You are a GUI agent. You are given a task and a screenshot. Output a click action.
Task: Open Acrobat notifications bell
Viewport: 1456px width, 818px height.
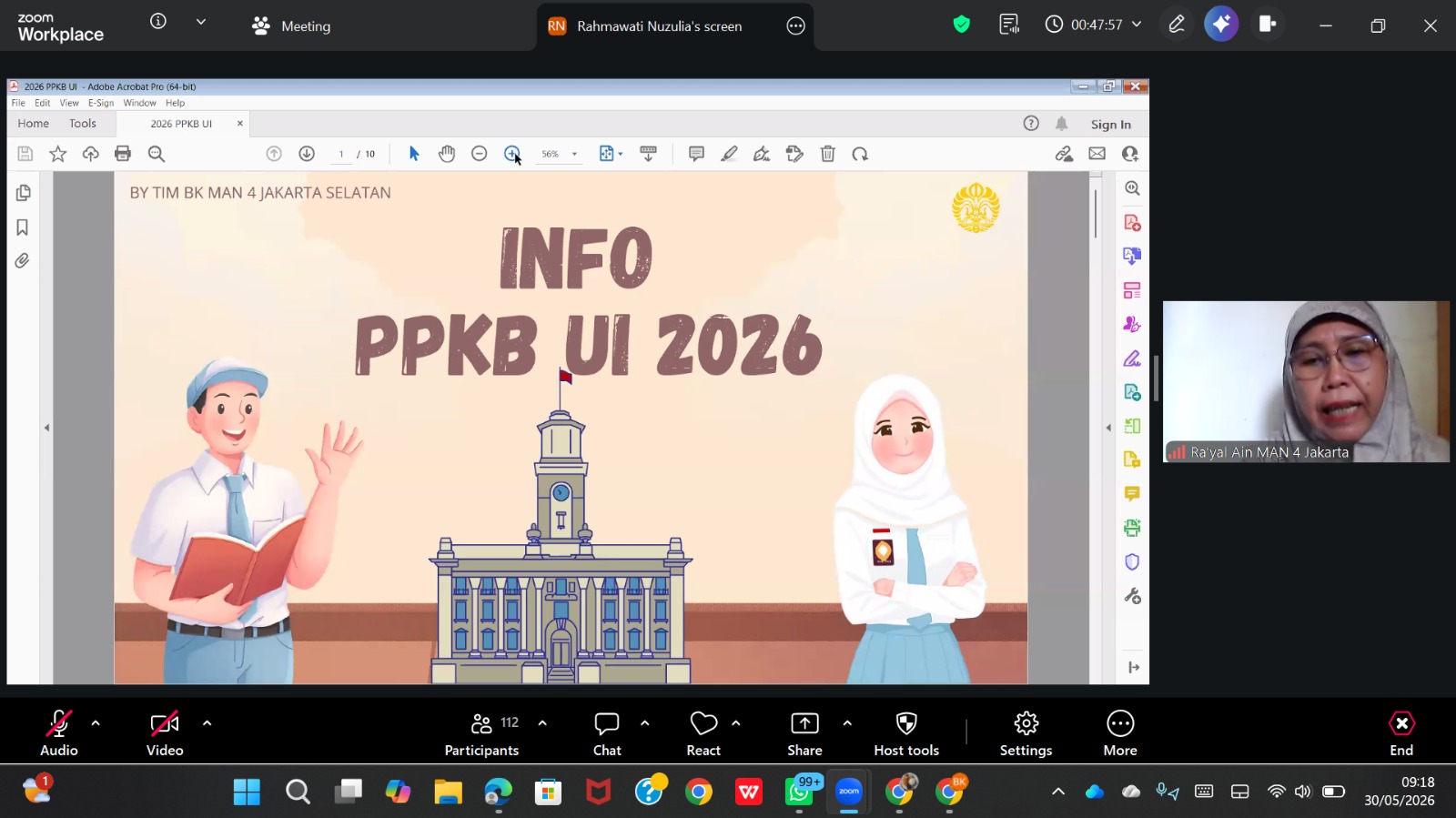tap(1062, 124)
